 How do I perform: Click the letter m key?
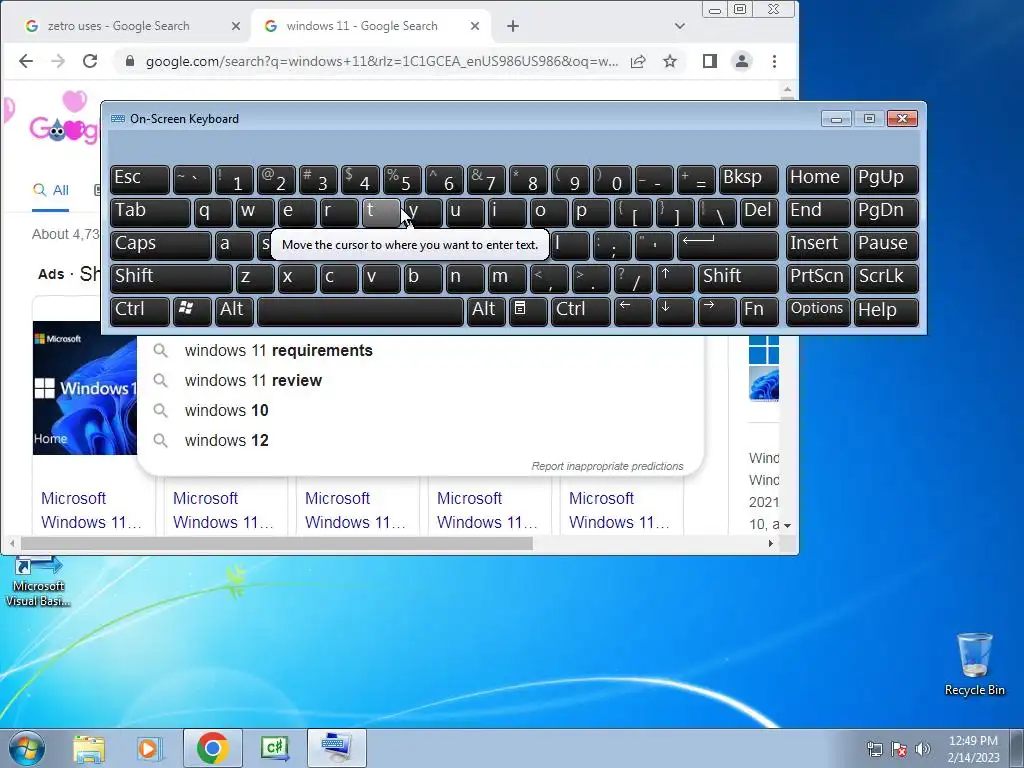tap(507, 278)
